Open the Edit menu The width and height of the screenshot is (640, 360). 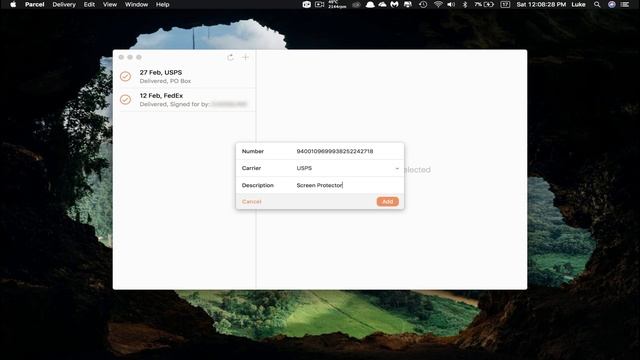89,4
